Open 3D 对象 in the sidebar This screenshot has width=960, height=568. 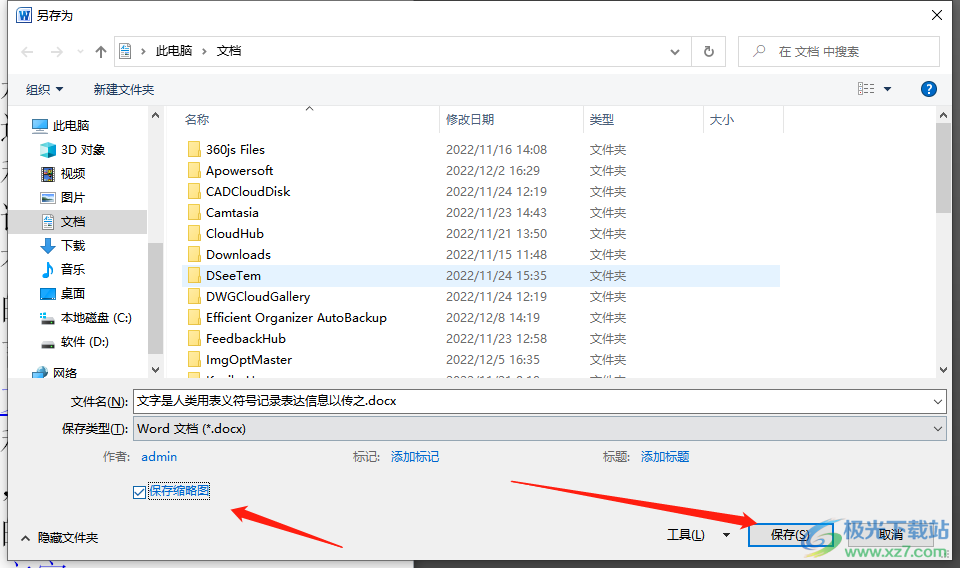73,150
